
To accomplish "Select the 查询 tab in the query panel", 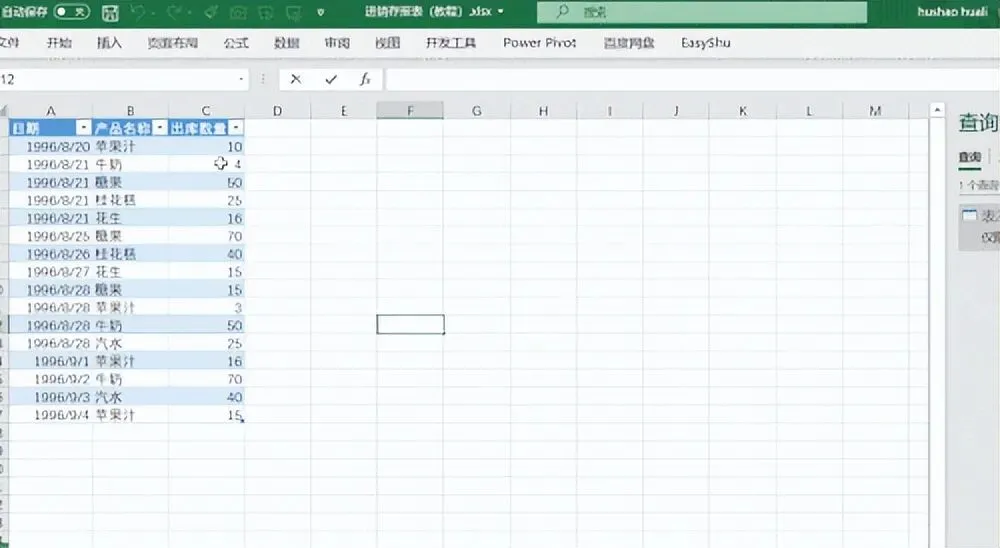I will tap(970, 157).
